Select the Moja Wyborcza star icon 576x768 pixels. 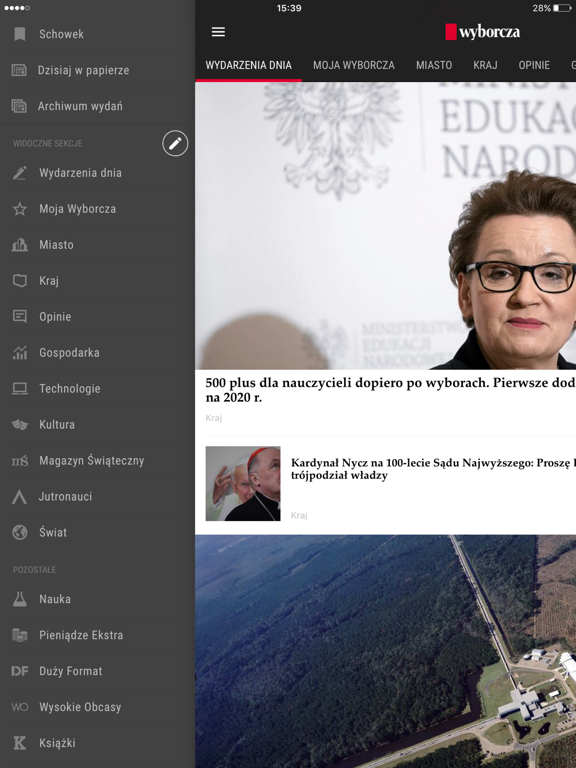click(x=20, y=209)
